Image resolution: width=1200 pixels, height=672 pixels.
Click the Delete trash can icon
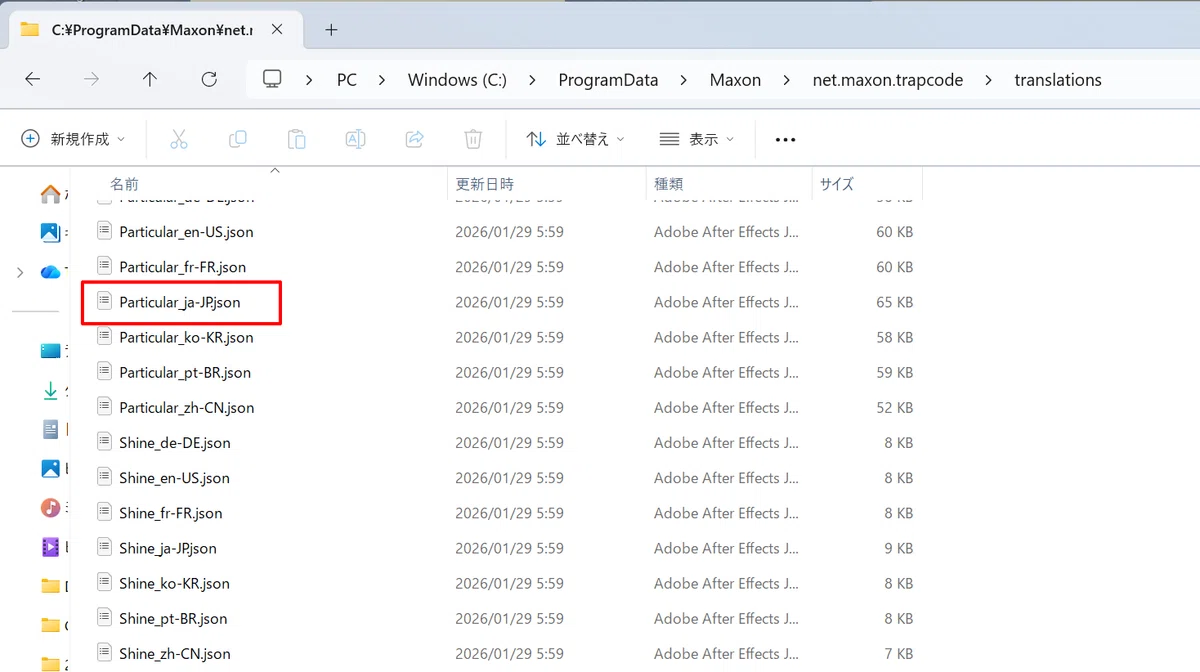pos(474,139)
